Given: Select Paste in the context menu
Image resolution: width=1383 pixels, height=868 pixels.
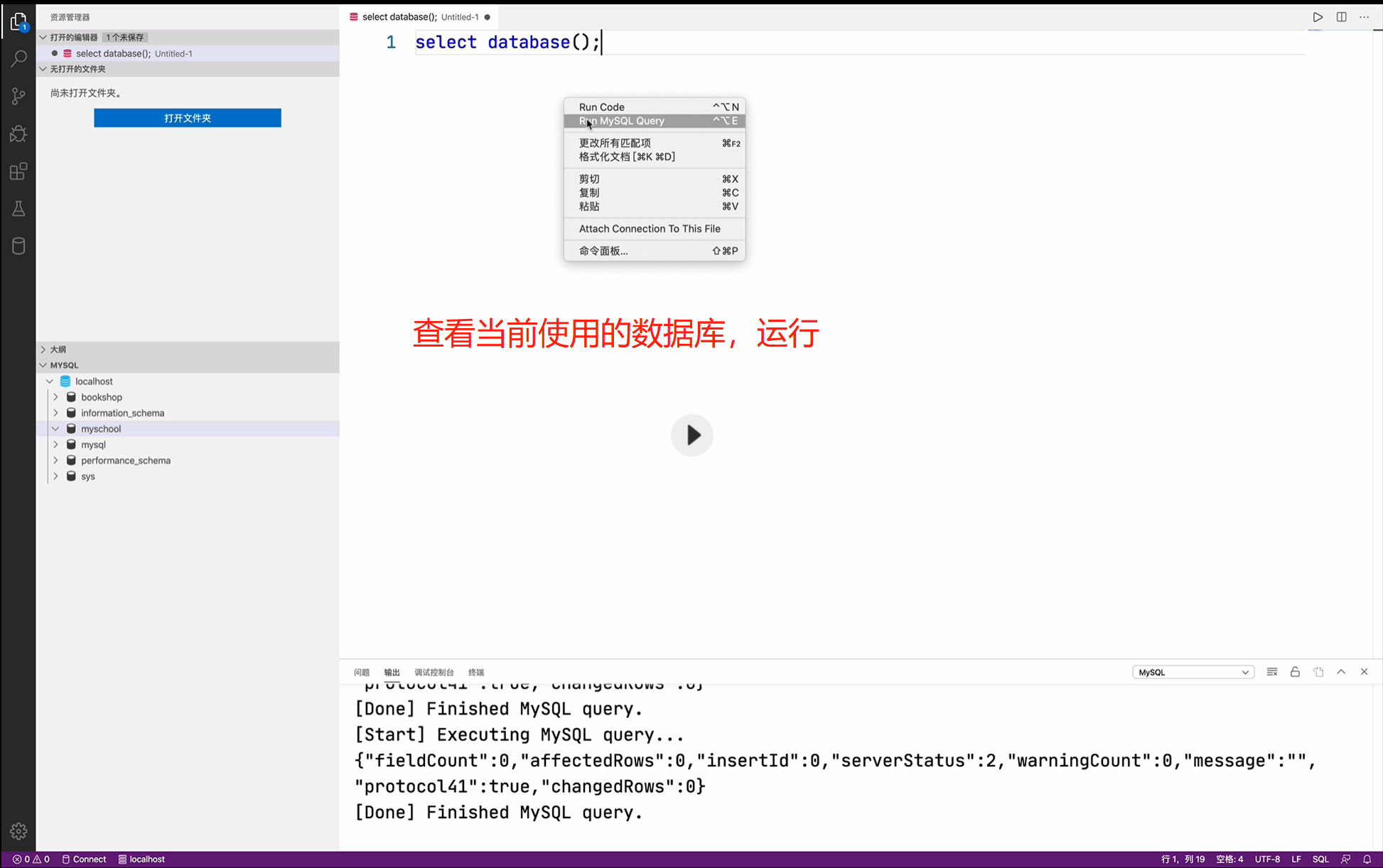Looking at the screenshot, I should pos(655,207).
